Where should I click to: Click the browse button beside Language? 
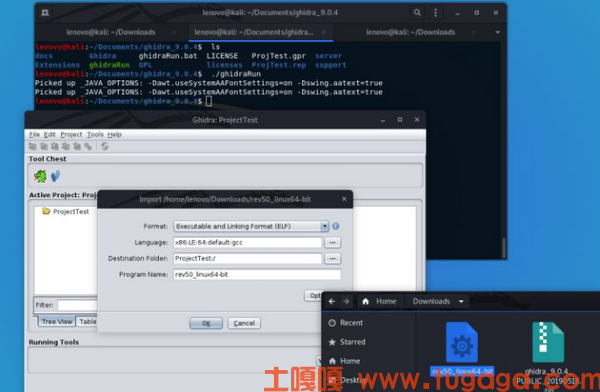pos(333,242)
